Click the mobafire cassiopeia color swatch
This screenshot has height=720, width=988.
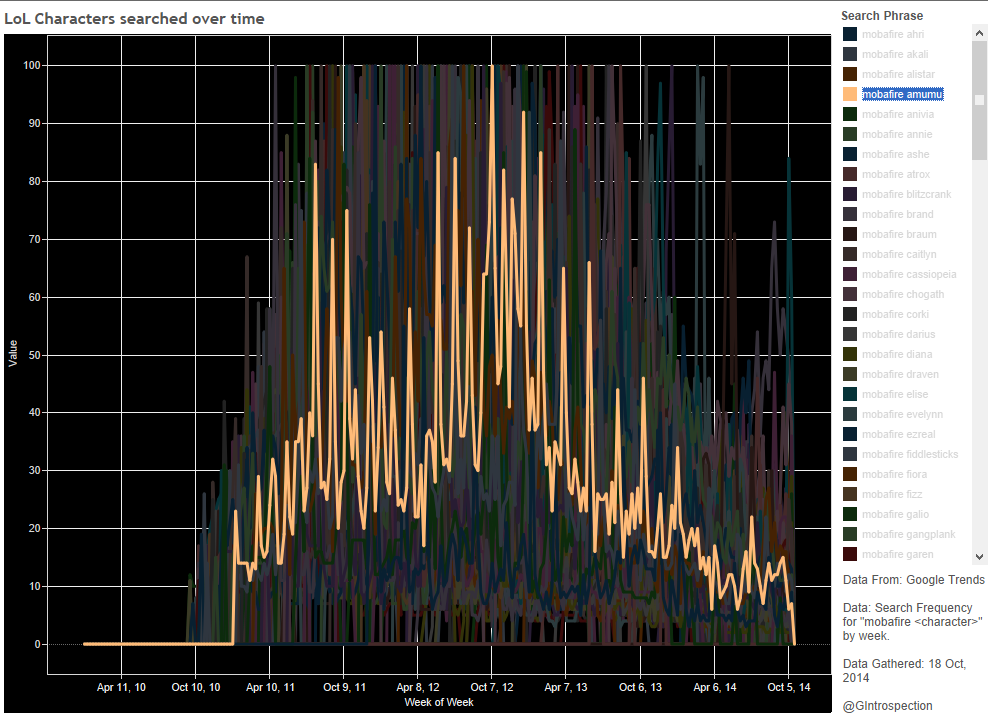tap(850, 274)
